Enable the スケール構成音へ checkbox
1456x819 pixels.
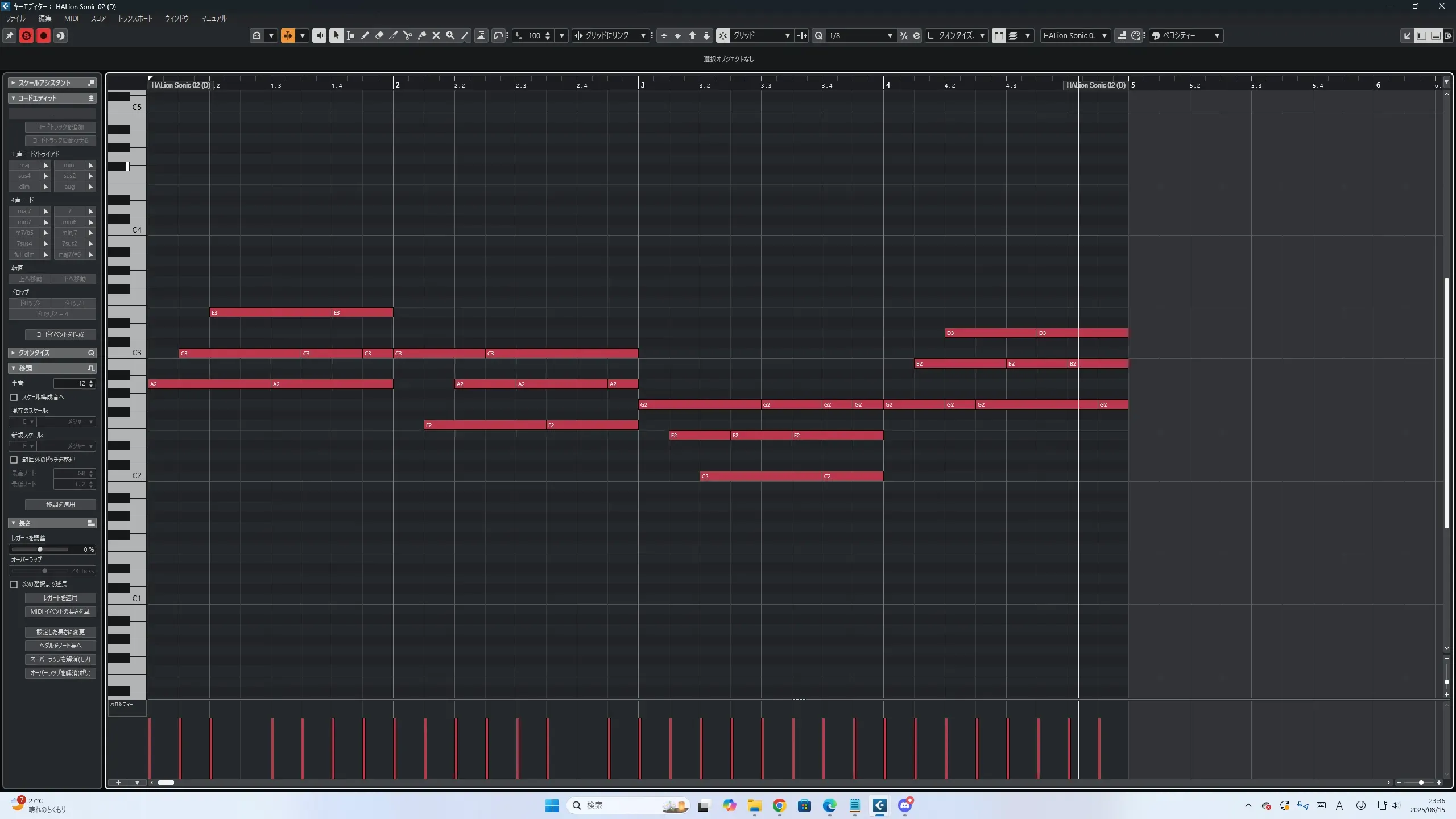point(14,397)
